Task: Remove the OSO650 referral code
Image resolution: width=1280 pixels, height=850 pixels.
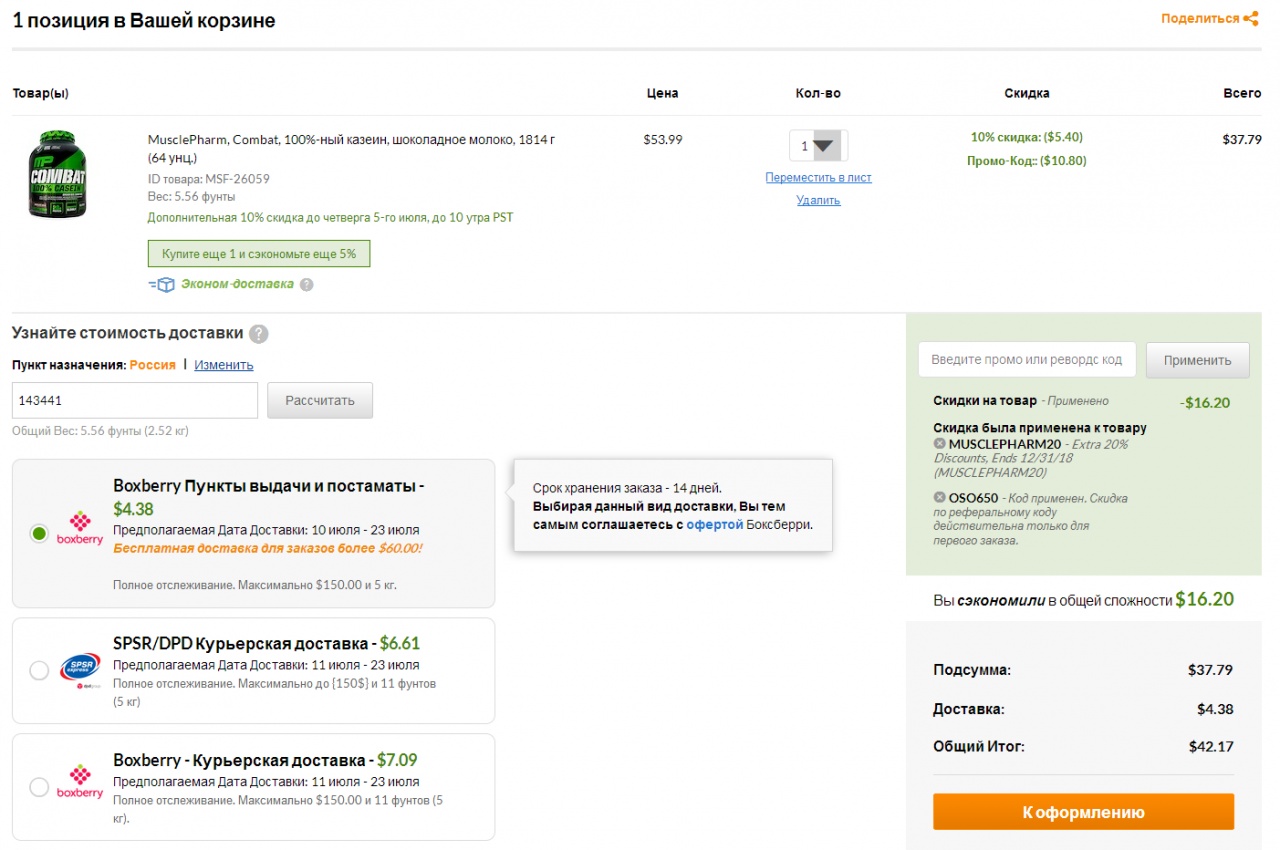Action: [x=939, y=497]
